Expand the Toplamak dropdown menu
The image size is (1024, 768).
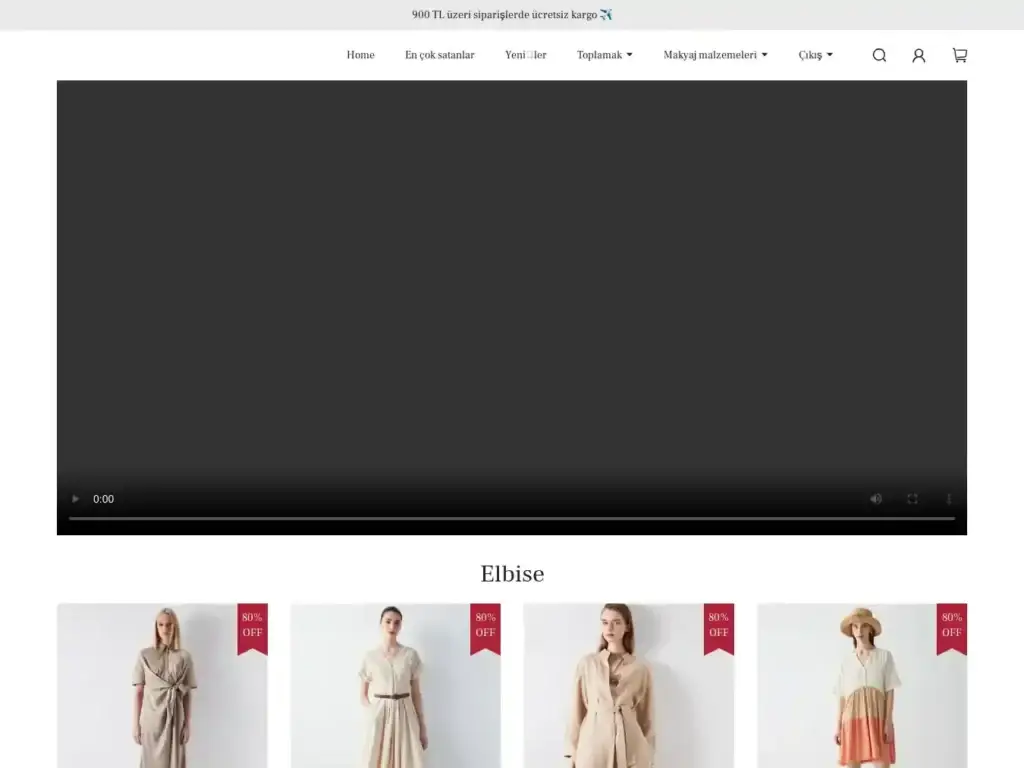pyautogui.click(x=604, y=55)
